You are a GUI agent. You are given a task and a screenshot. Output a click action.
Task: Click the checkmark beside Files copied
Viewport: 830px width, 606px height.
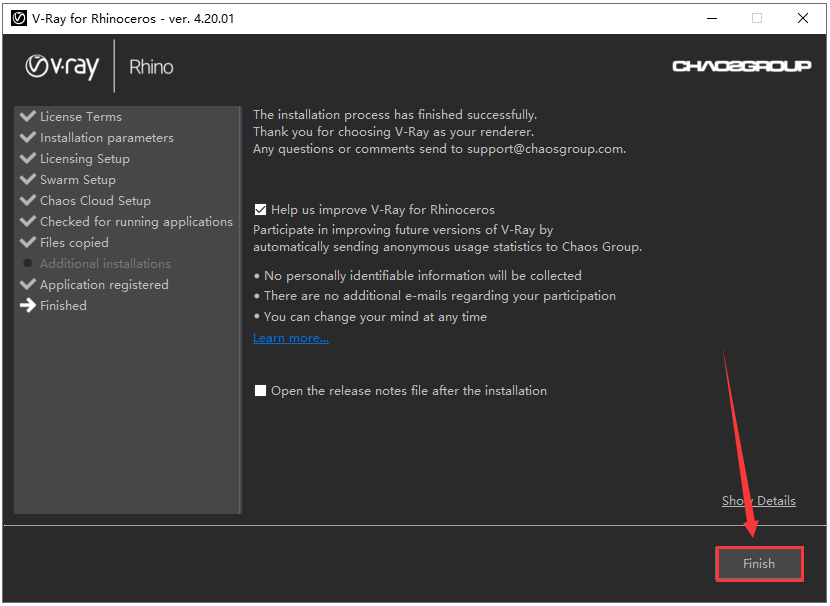point(28,242)
